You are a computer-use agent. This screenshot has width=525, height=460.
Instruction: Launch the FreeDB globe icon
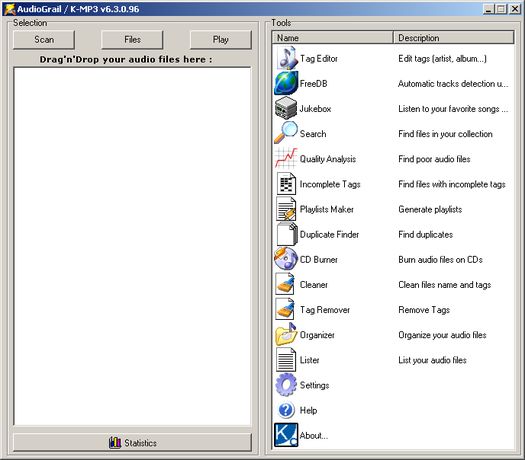286,83
